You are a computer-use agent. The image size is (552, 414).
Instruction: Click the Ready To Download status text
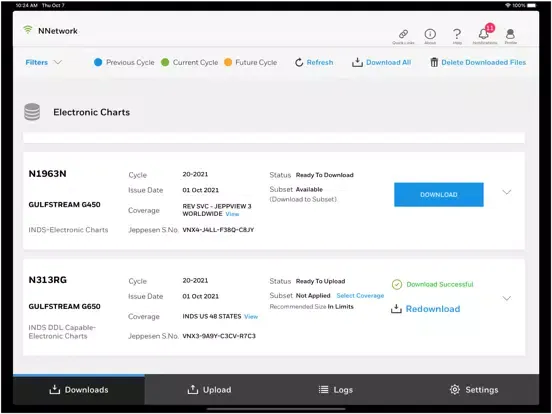pyautogui.click(x=325, y=175)
